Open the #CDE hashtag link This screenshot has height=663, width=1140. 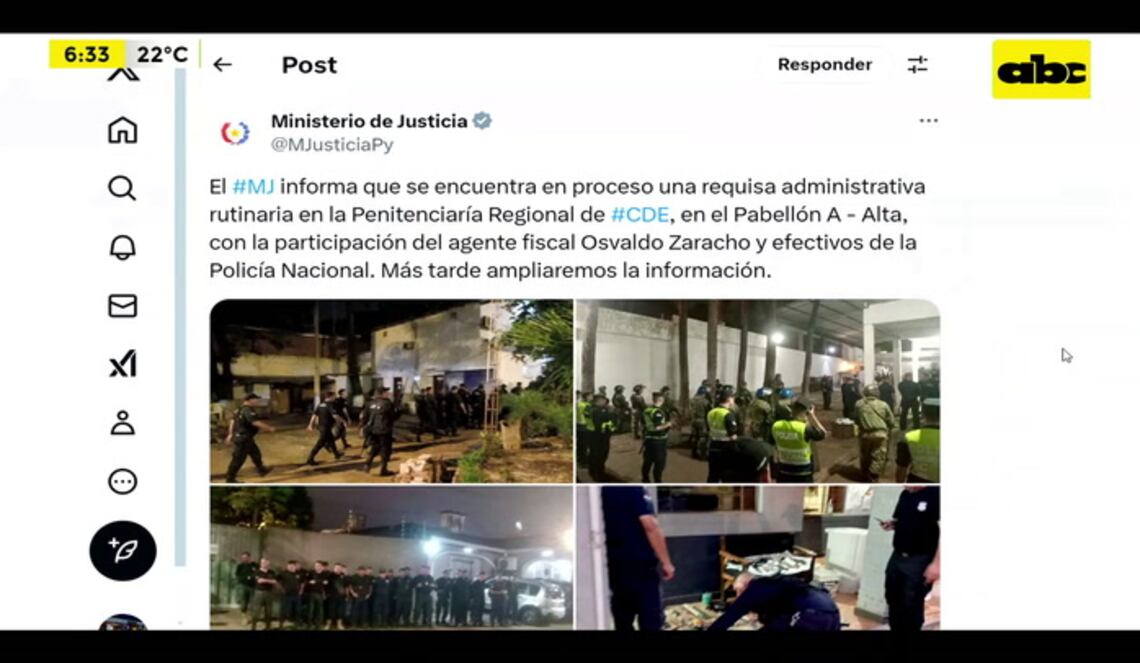(640, 215)
